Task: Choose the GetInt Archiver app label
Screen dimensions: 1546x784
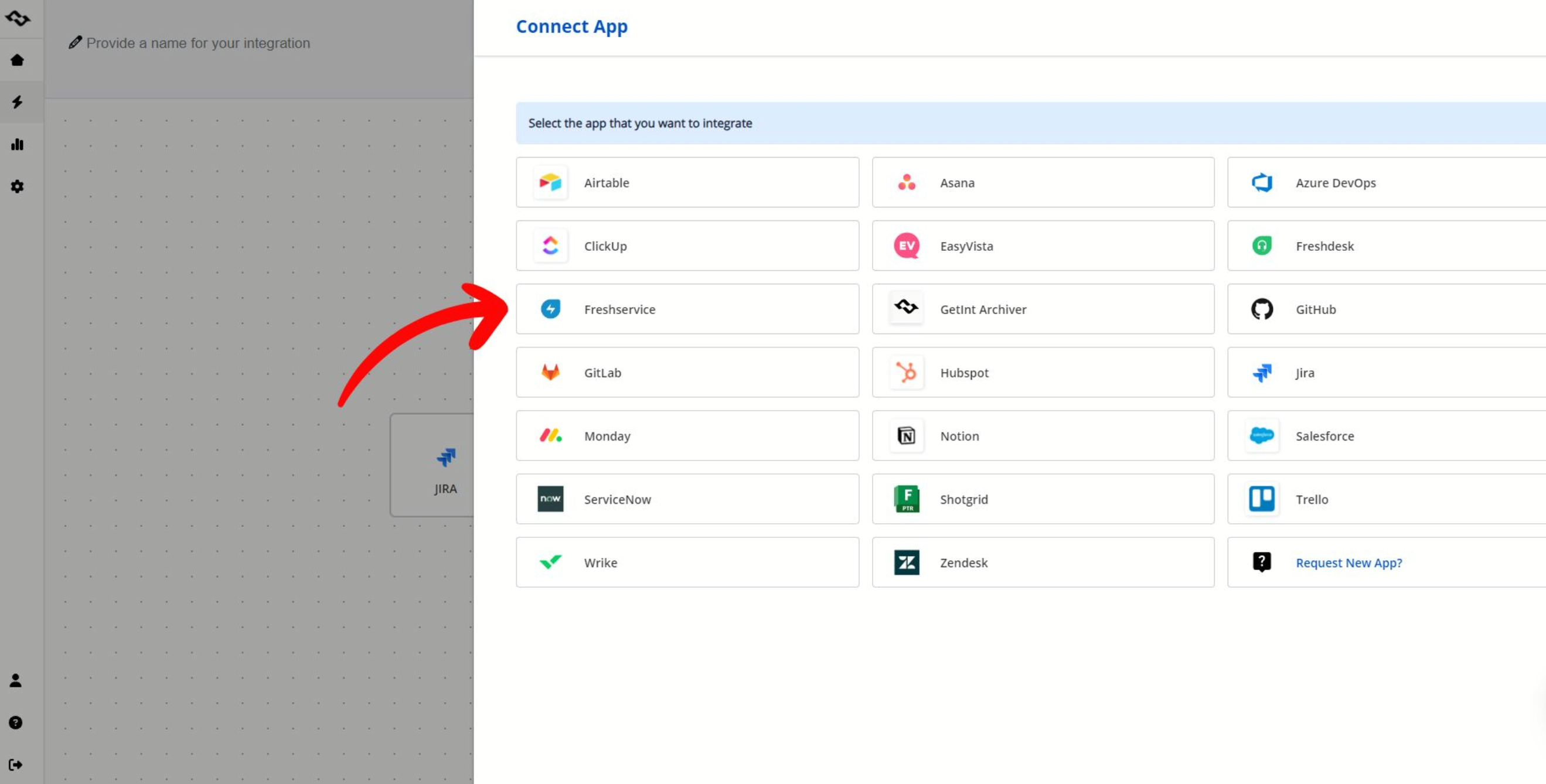Action: (983, 309)
